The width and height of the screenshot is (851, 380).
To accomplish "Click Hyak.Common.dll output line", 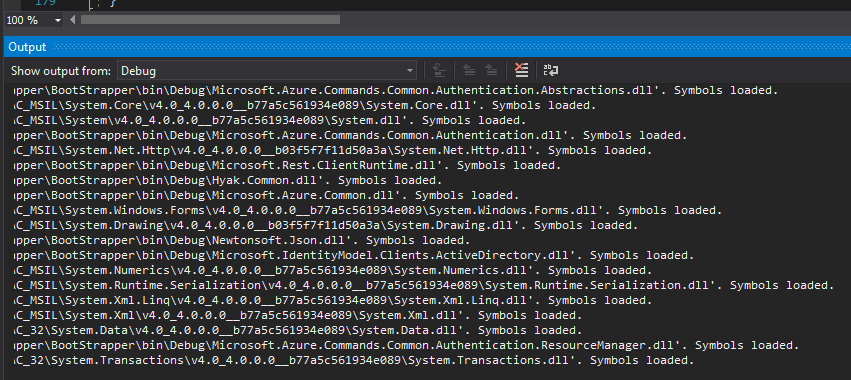I will click(x=227, y=180).
